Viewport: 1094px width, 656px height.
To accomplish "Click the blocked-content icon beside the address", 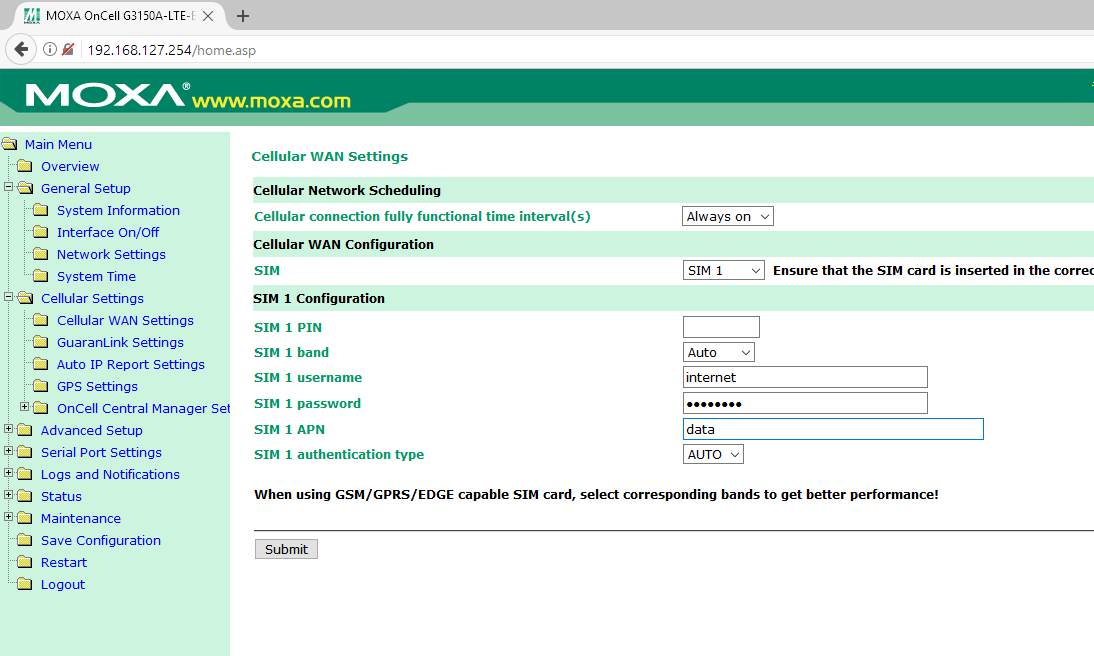I will click(x=68, y=50).
